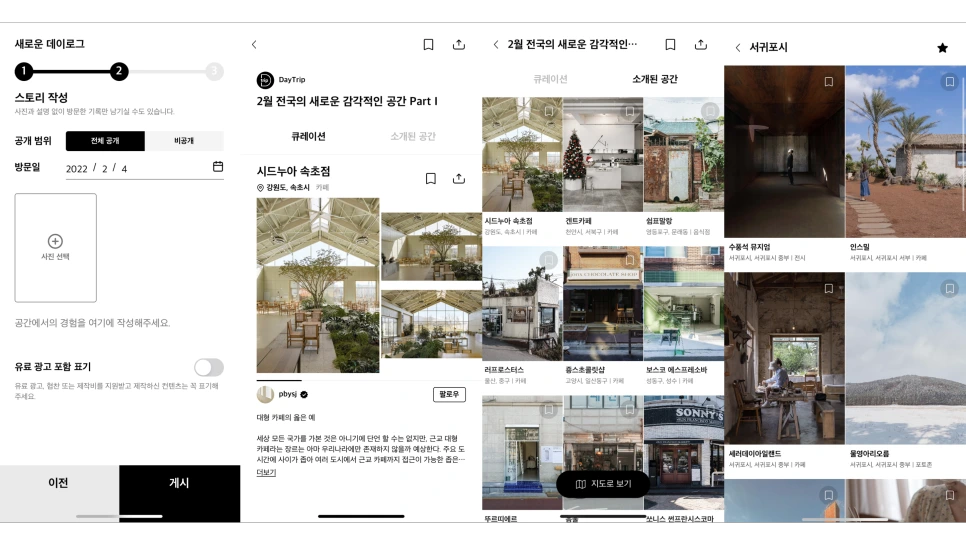This screenshot has width=966, height=543.
Task: Share the 시드누아 속초점 curation card
Action: tap(458, 179)
